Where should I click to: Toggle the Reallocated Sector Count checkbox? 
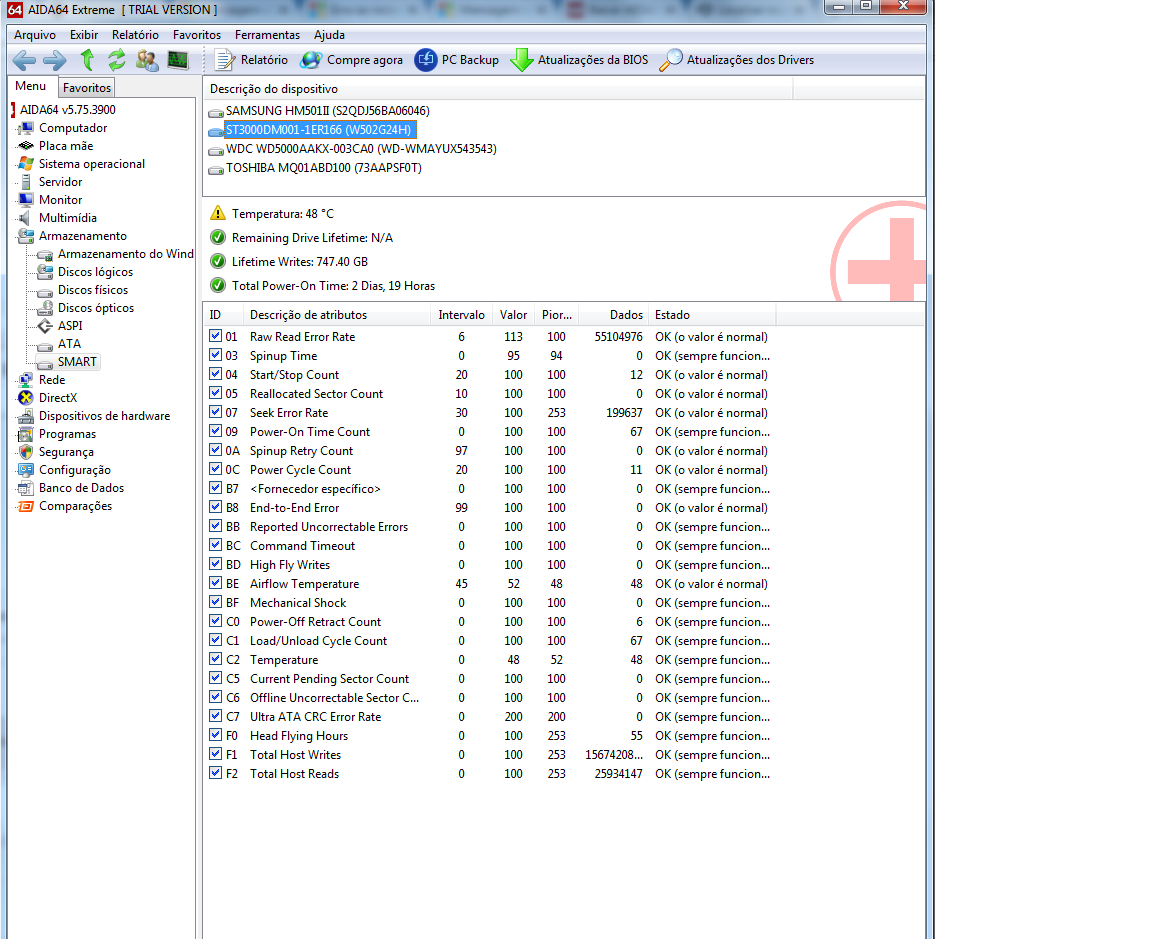click(x=215, y=393)
